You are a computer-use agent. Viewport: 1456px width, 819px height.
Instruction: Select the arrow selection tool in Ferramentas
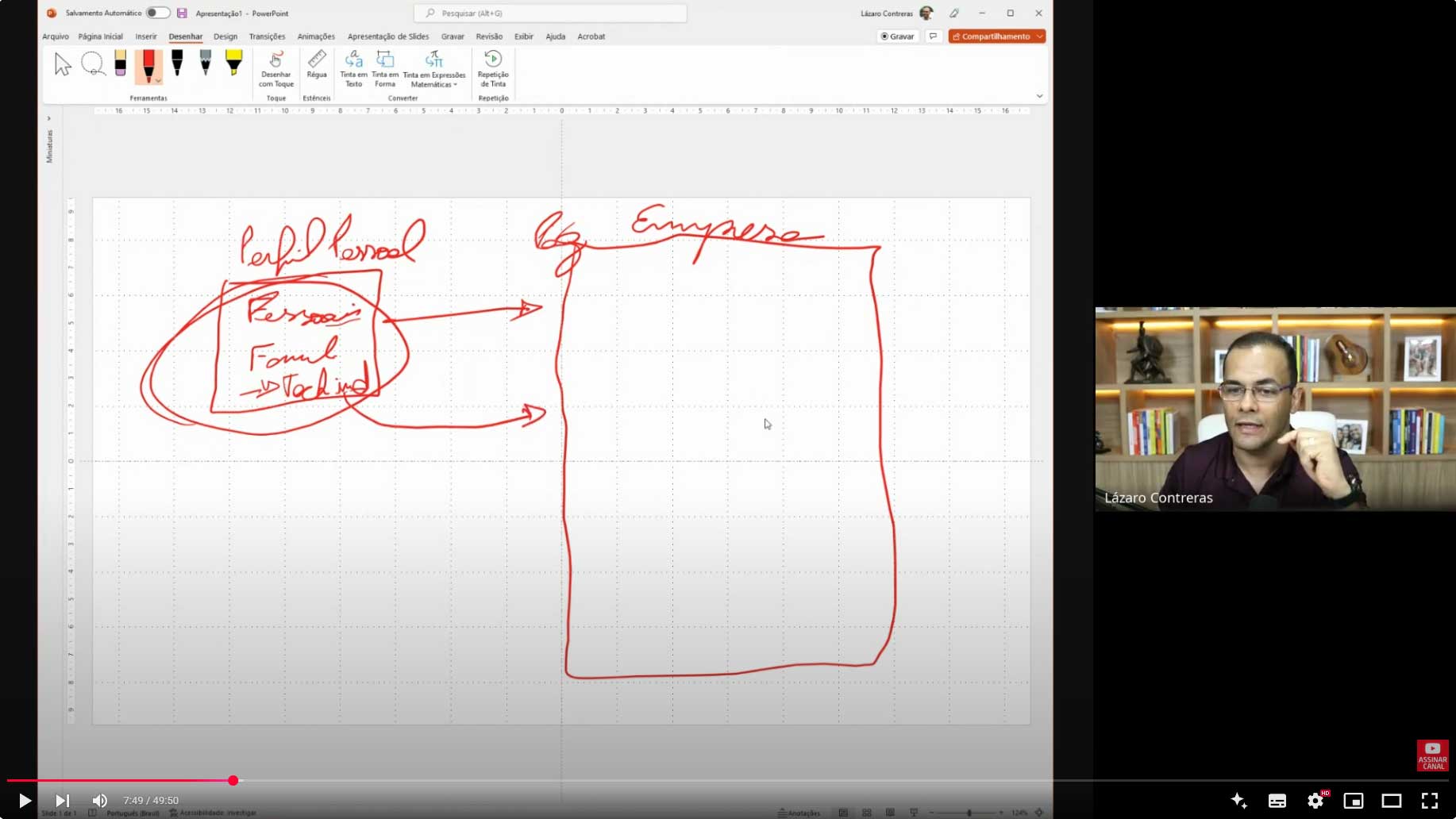63,64
